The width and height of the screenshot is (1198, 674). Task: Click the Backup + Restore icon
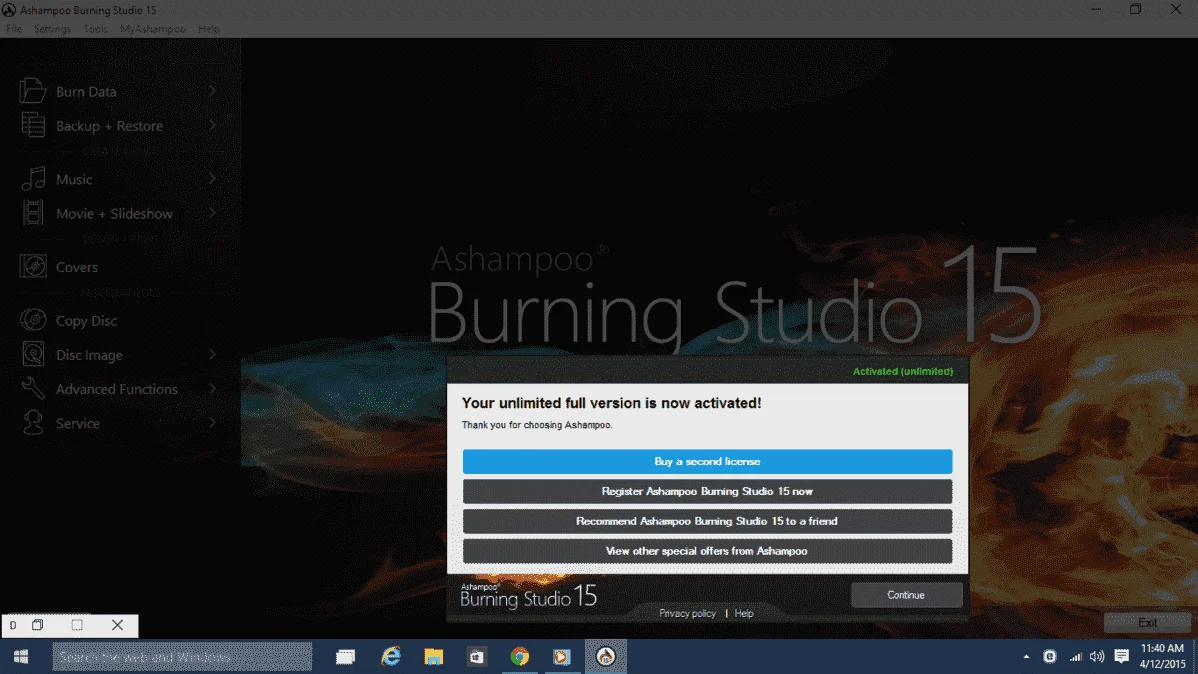33,125
